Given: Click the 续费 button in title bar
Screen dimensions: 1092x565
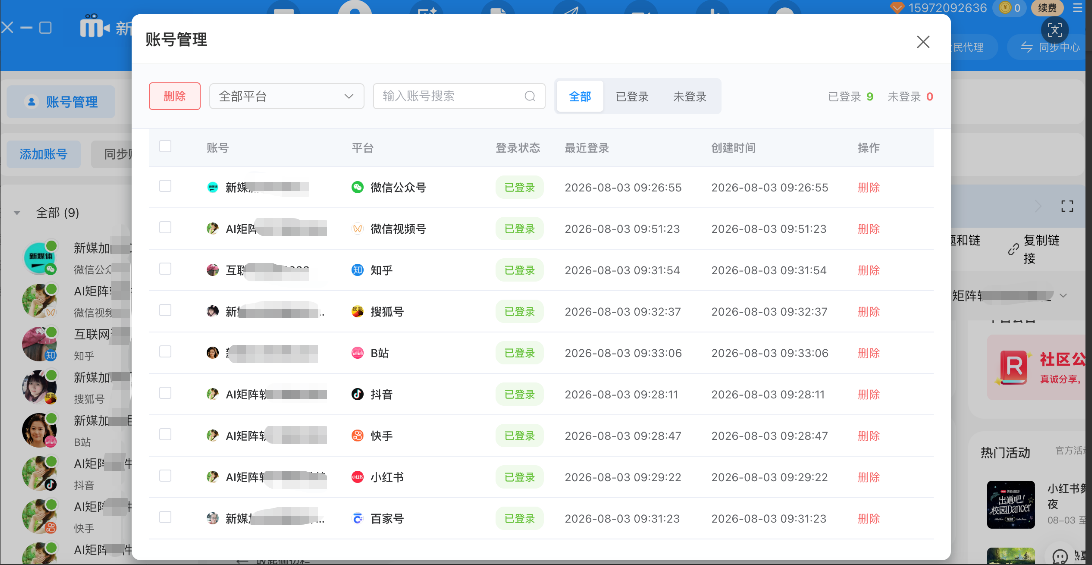Looking at the screenshot, I should [x=1047, y=8].
